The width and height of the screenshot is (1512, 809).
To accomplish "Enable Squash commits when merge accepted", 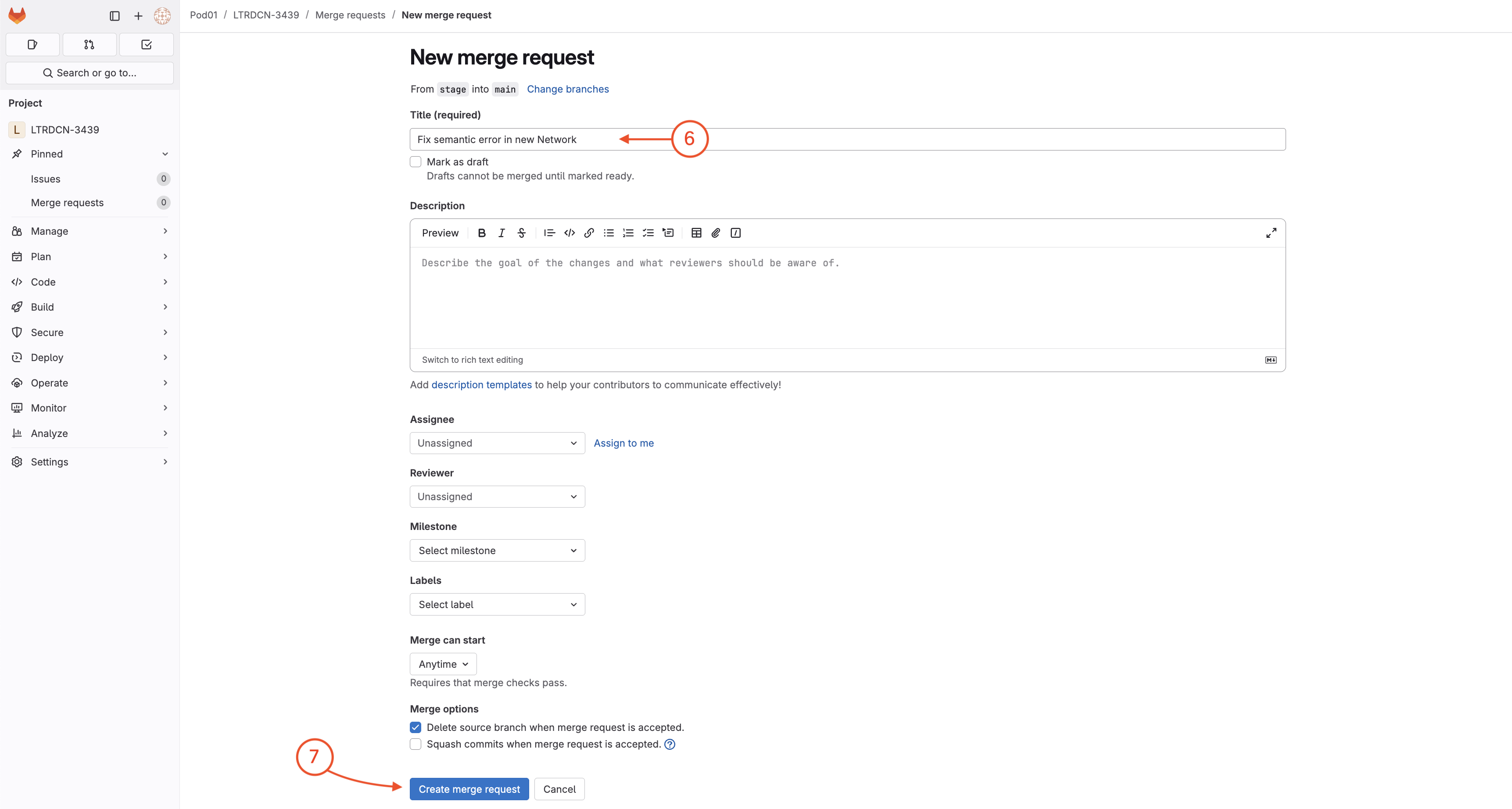I will click(416, 745).
